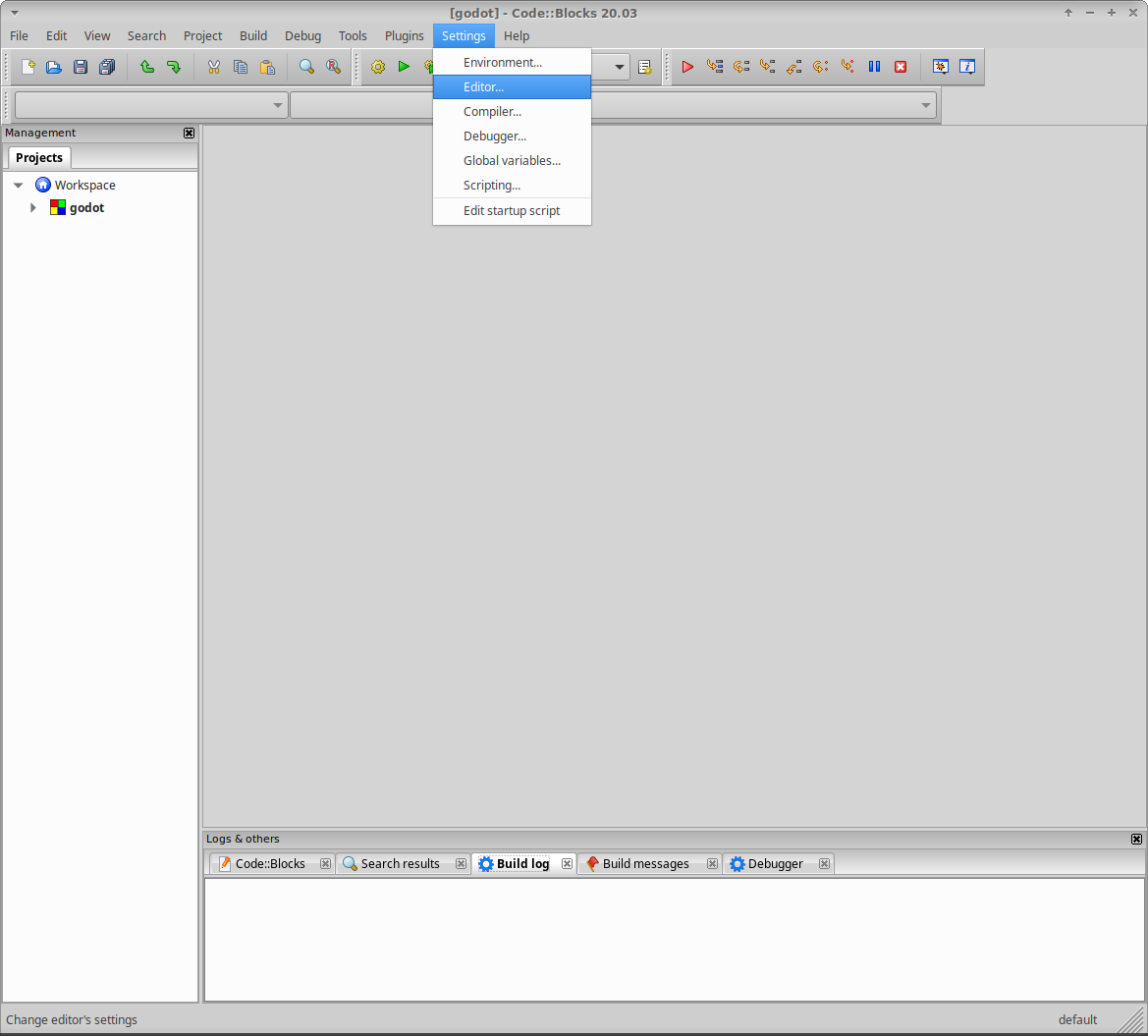Click the Stop debugger icon
The image size is (1148, 1036).
click(x=901, y=67)
